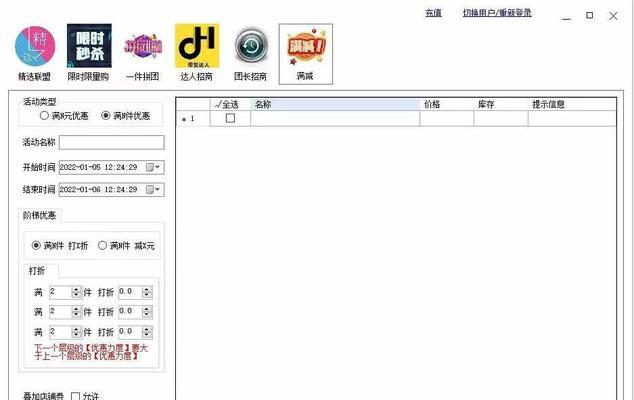The height and width of the screenshot is (400, 634).
Task: Sort by the 名称 column header
Action: point(335,104)
